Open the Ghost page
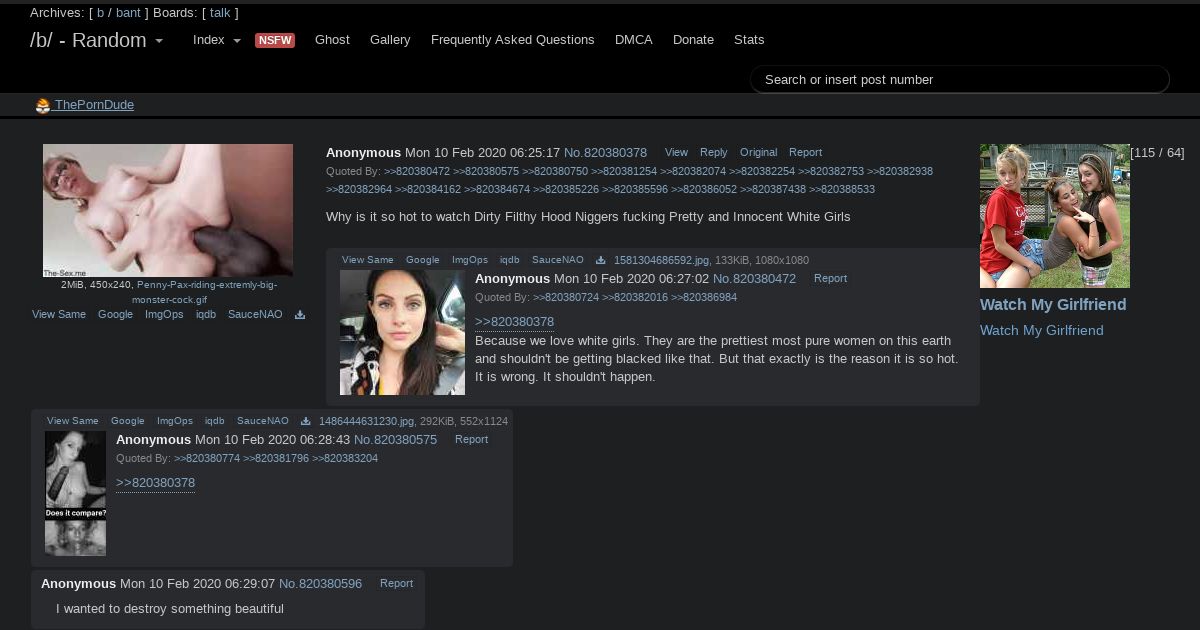1200x630 pixels. [x=332, y=40]
